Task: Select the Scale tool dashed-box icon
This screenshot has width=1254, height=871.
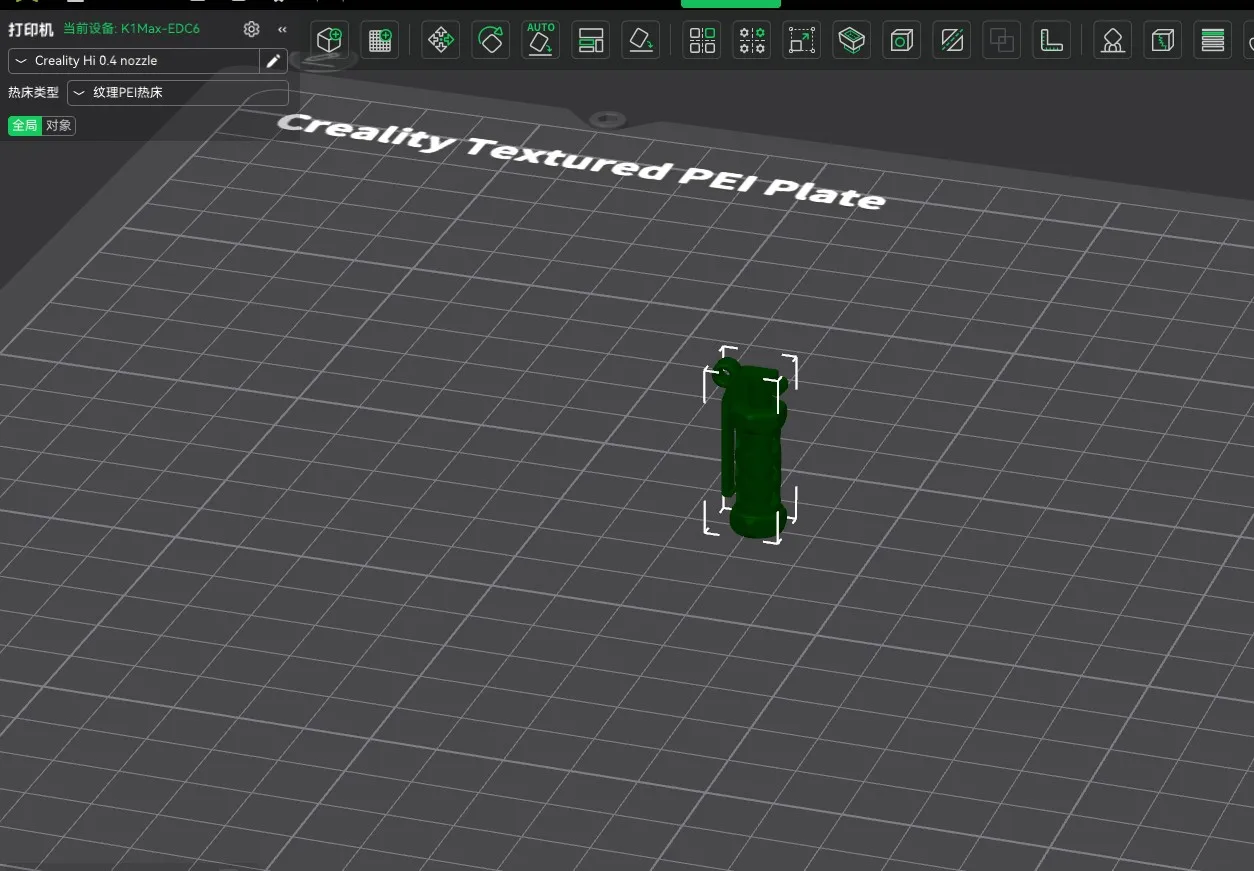Action: [801, 40]
